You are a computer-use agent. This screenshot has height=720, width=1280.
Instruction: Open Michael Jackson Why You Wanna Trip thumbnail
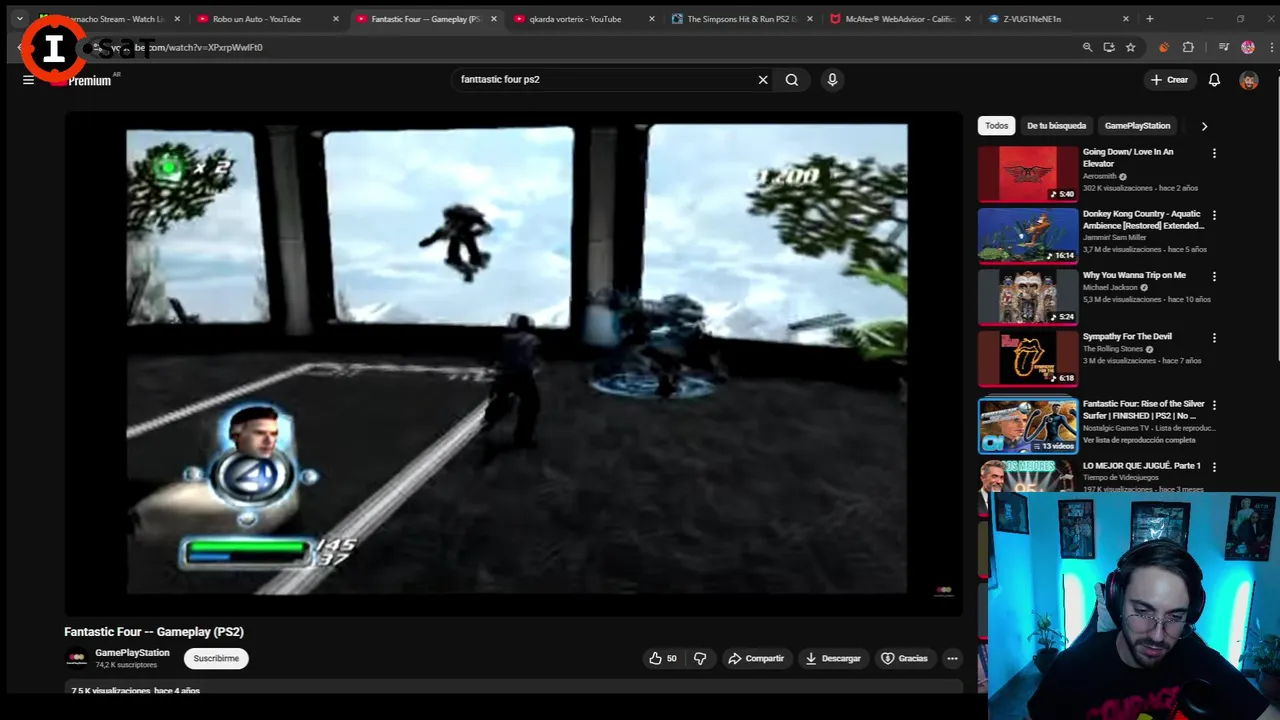coord(1028,297)
